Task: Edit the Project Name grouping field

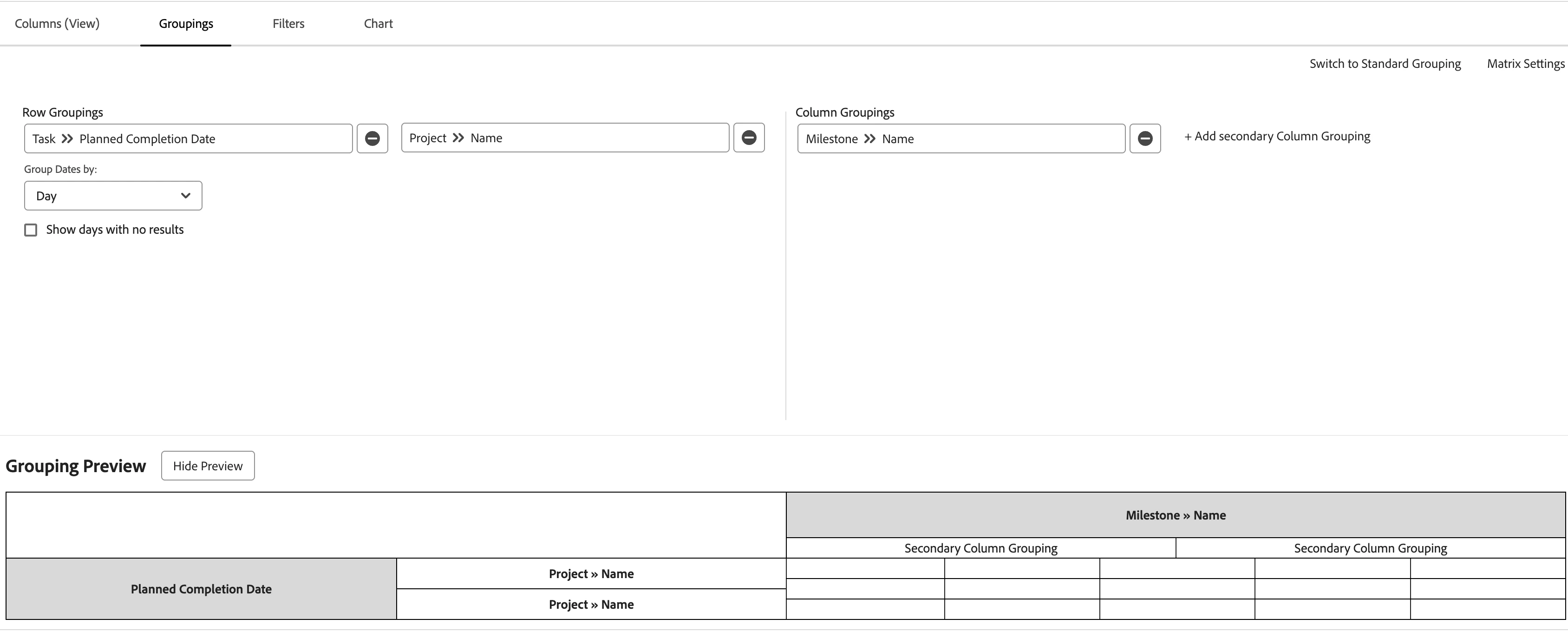Action: (564, 138)
